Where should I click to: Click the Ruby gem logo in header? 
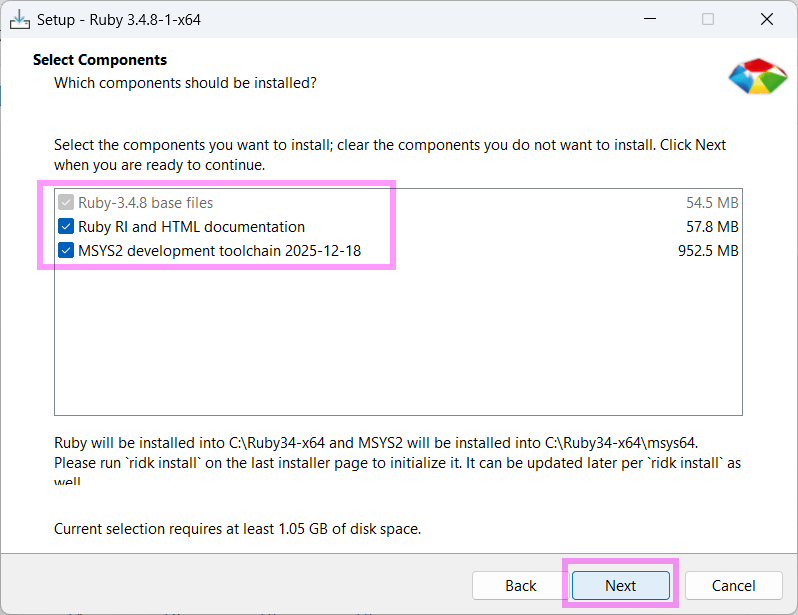coord(757,76)
